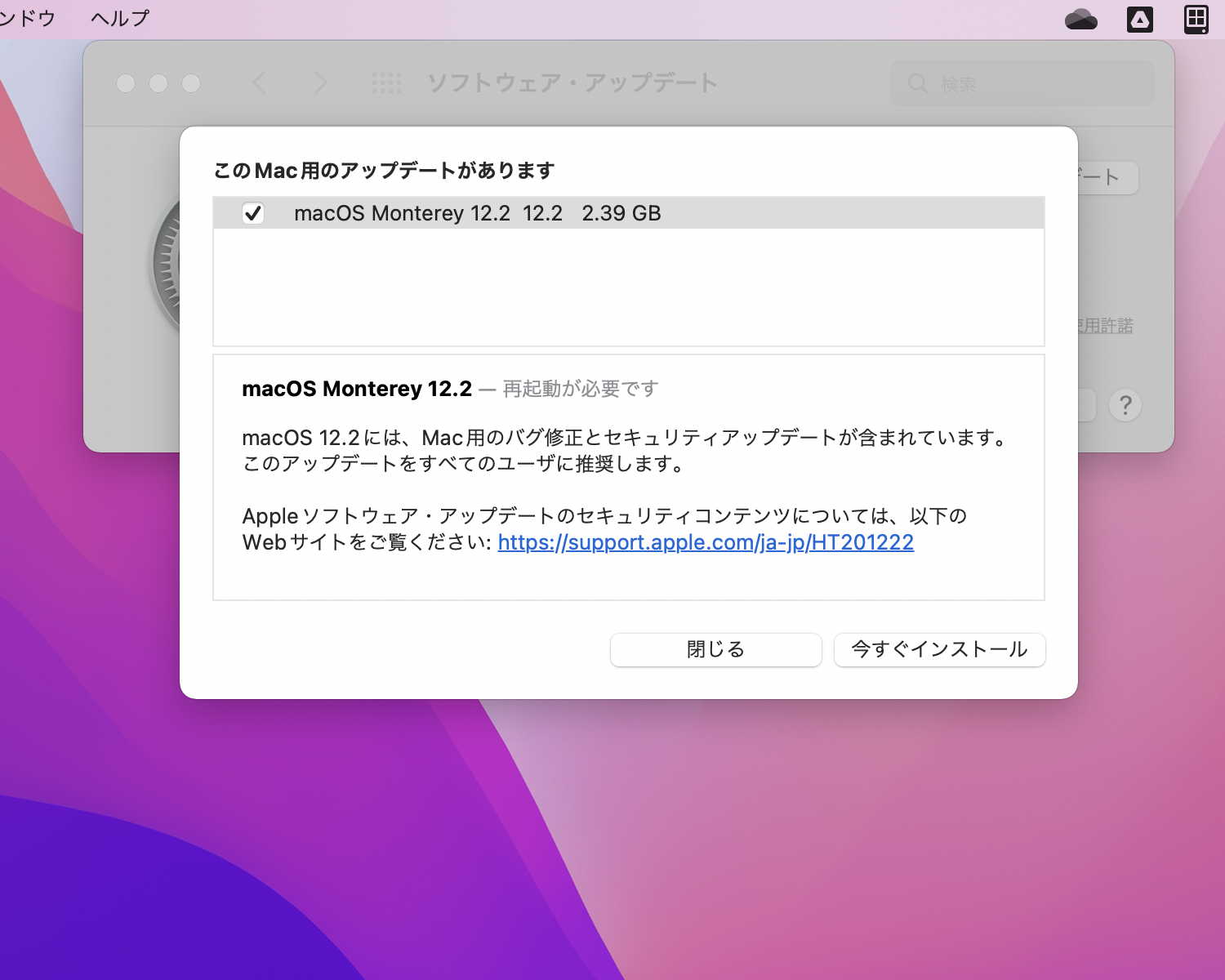Click the triangle app status icon in menu bar
The width and height of the screenshot is (1225, 980).
(1140, 18)
